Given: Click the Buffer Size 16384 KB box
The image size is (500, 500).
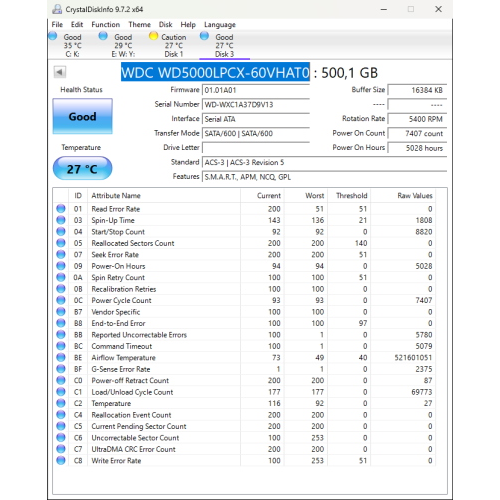Looking at the screenshot, I should [x=417, y=90].
